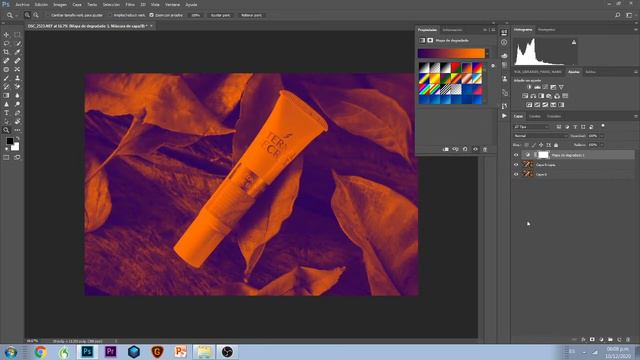Select the Brush tool
Viewport: 640px width, 360px height.
coord(6,78)
